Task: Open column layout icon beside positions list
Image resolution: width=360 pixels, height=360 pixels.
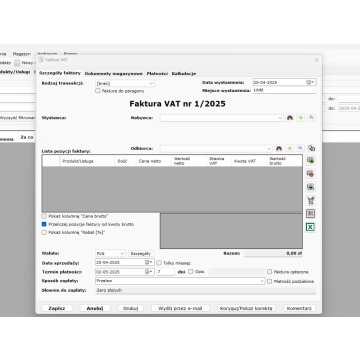Action: click(310, 214)
